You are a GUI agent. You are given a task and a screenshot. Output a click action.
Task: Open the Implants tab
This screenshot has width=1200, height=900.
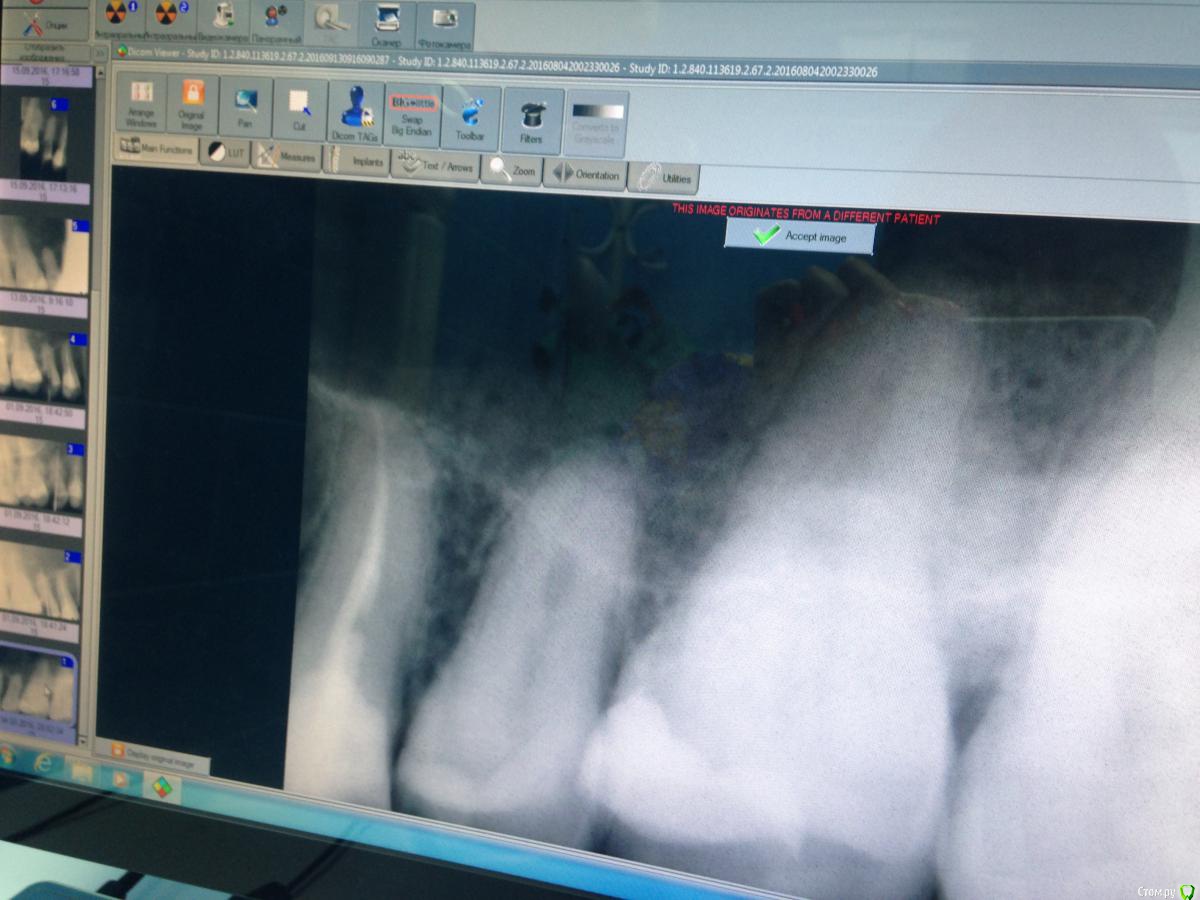pyautogui.click(x=357, y=161)
